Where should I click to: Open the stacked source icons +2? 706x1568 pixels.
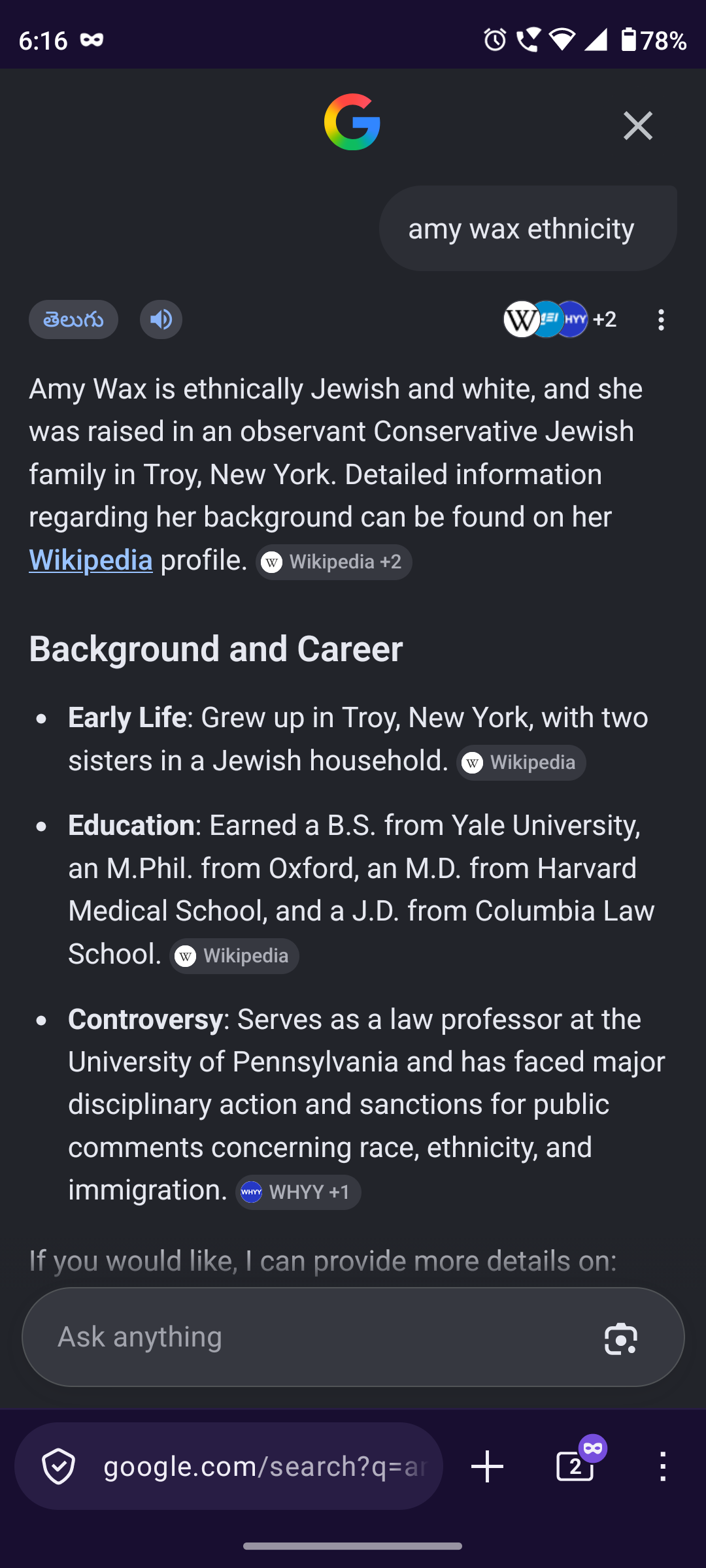(560, 319)
